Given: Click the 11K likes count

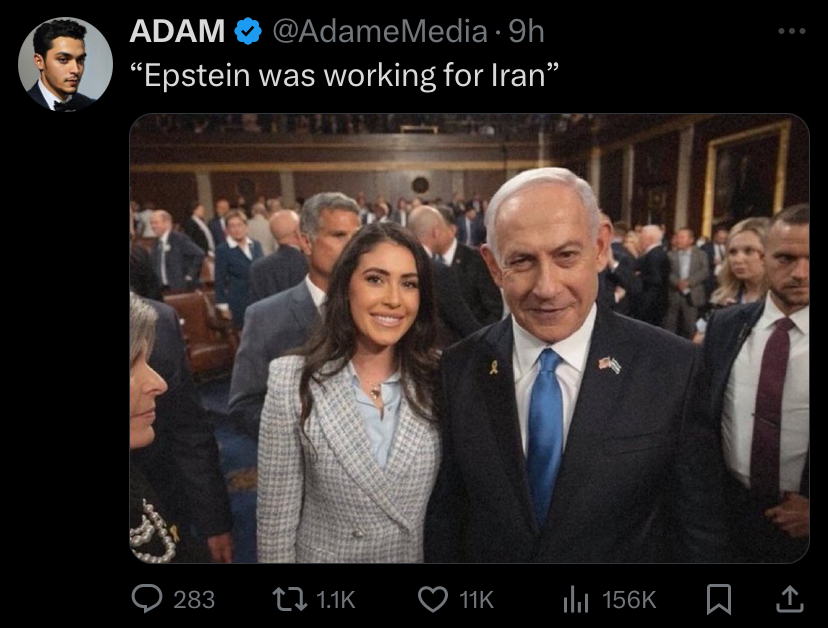Looking at the screenshot, I should [476, 600].
